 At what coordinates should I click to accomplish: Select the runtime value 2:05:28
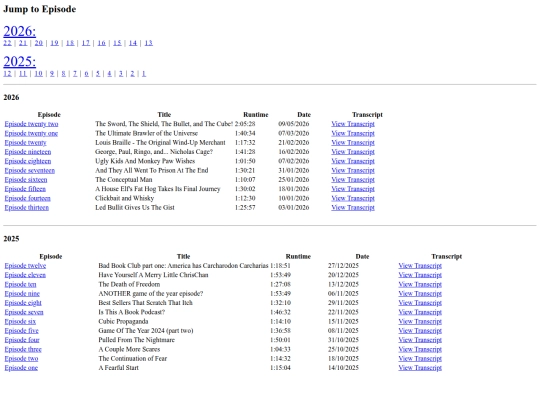(245, 124)
